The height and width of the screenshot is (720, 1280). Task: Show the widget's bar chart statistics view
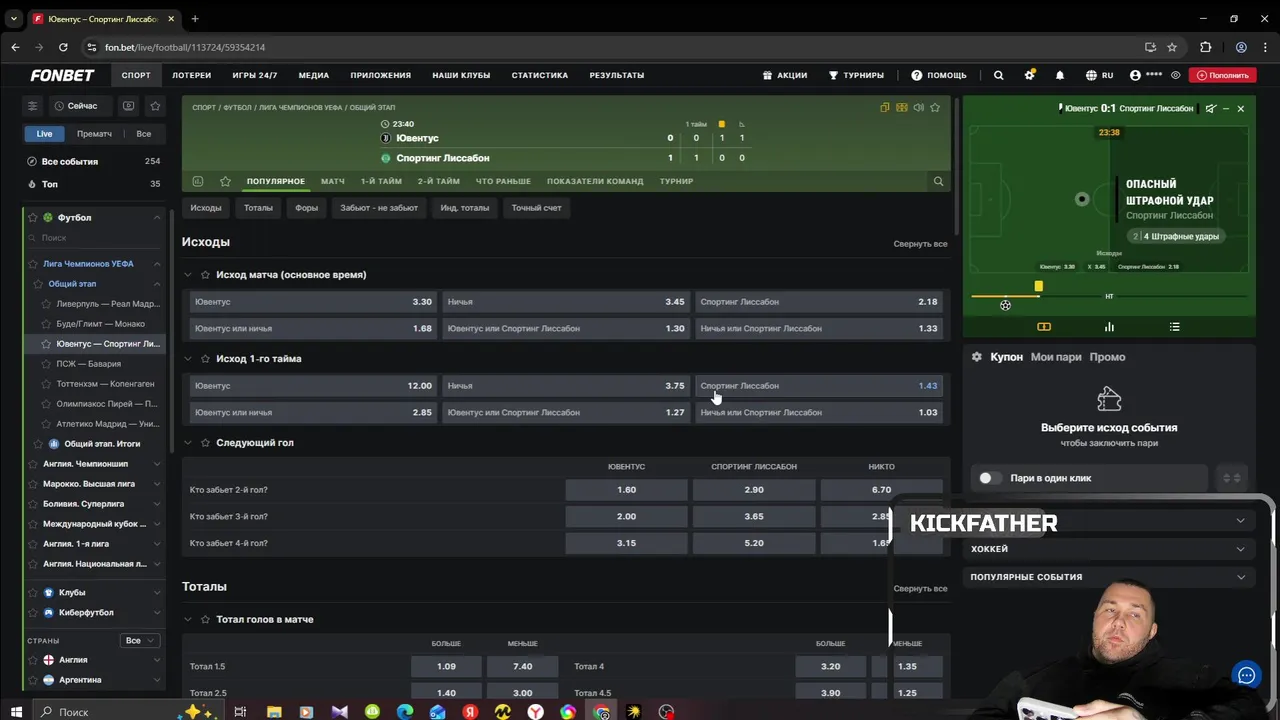coord(1109,327)
